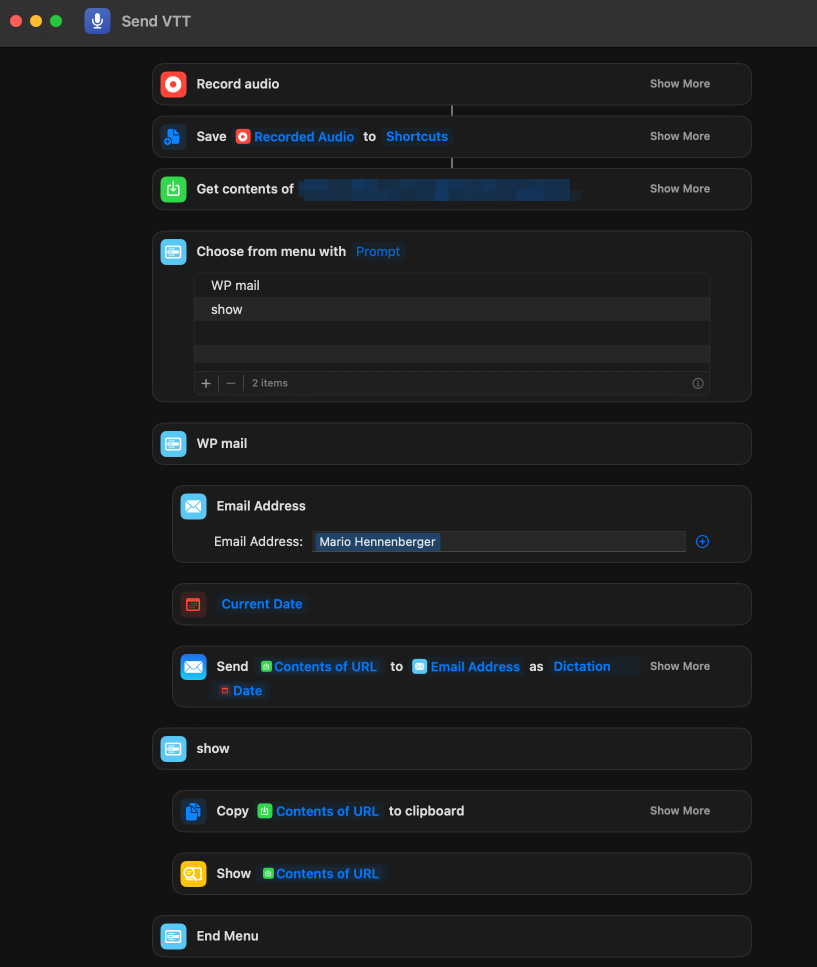The image size is (817, 967).
Task: Click the Copy to clipboard action icon
Action: [193, 811]
